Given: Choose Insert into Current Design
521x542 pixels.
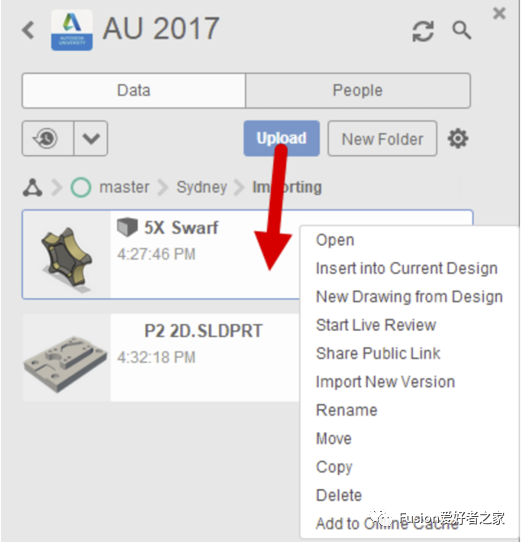Looking at the screenshot, I should point(407,268).
